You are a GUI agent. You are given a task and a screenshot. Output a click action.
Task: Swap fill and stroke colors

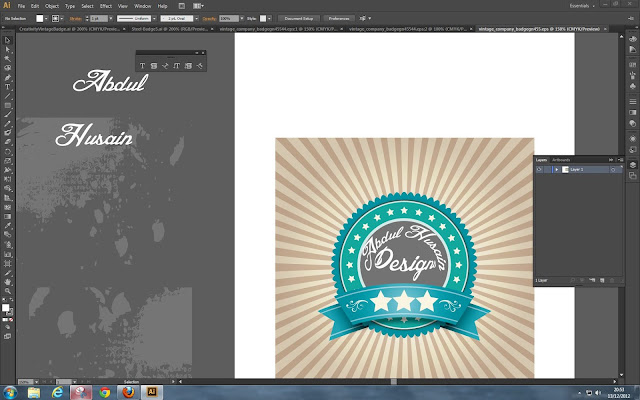[11, 300]
